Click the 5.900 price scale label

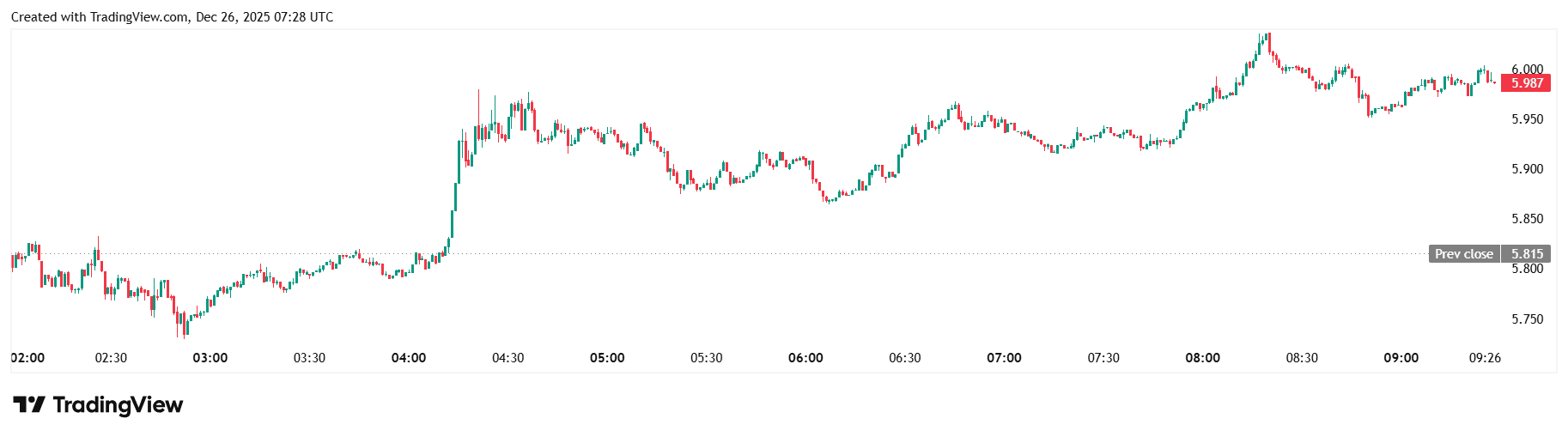(1527, 169)
